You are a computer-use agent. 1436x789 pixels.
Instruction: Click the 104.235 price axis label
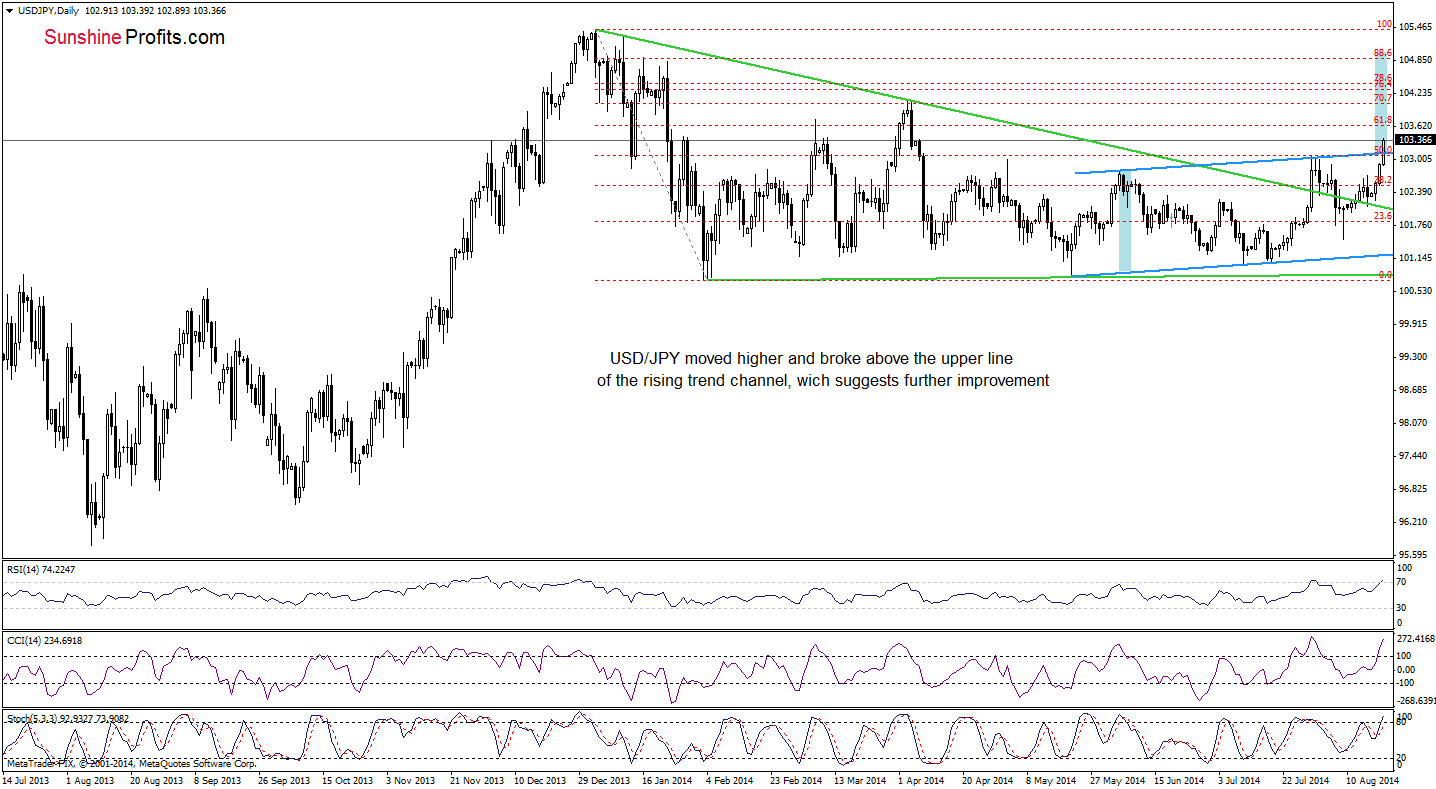(1416, 92)
